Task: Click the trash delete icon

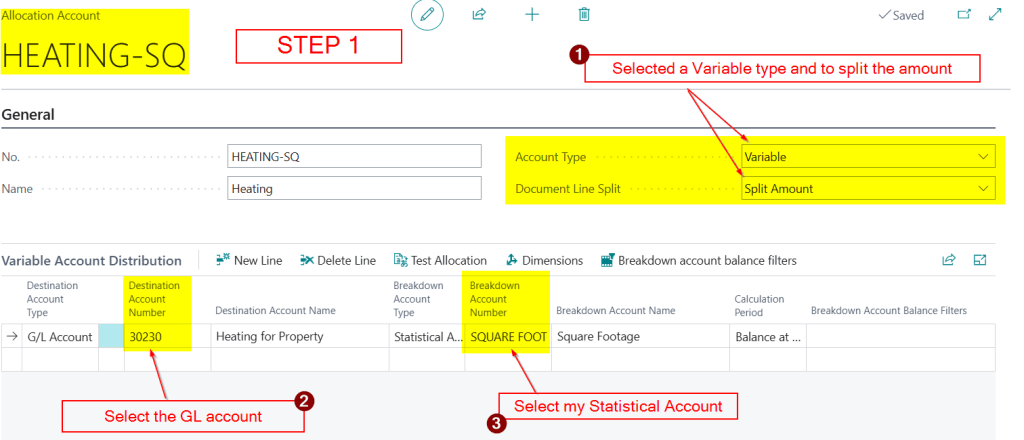Action: (x=584, y=15)
